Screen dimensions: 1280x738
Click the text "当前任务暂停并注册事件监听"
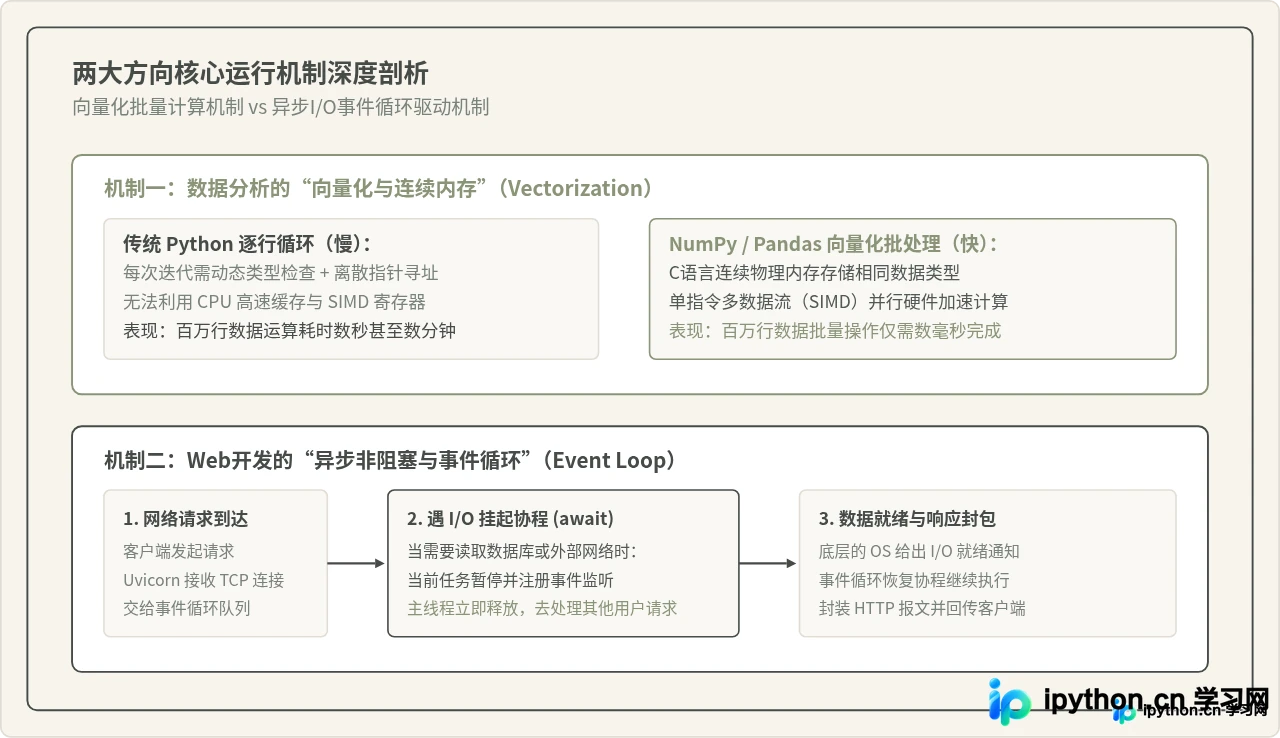(x=510, y=580)
